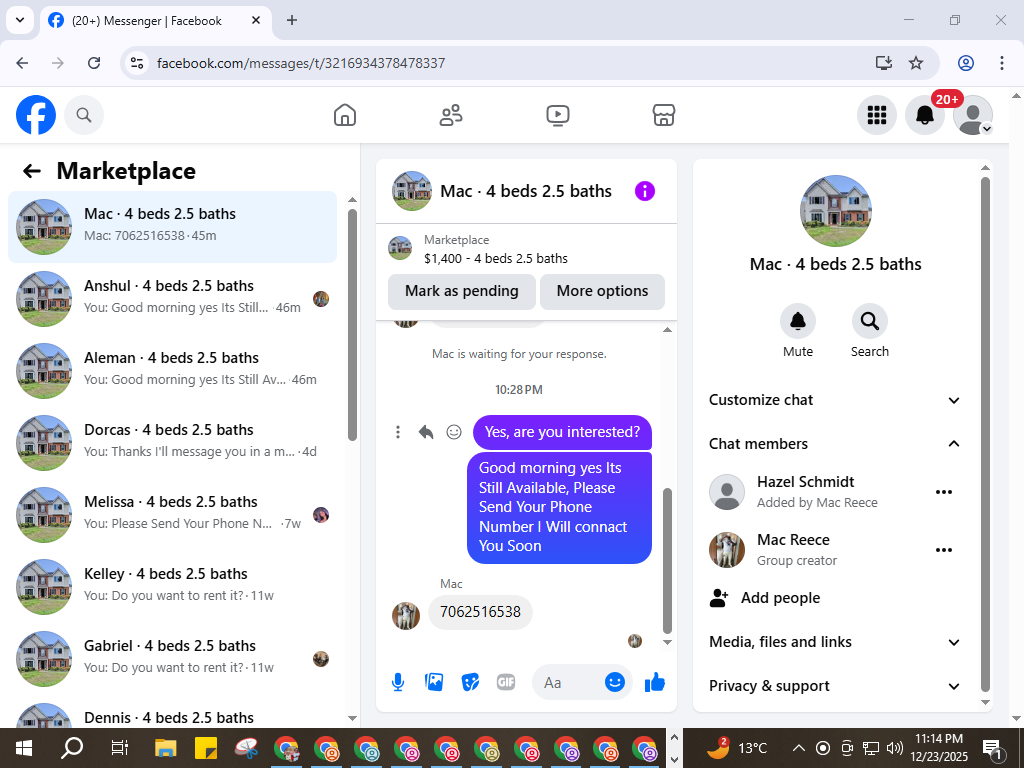
Task: Click Hazel Schmidt member name
Action: pos(805,482)
